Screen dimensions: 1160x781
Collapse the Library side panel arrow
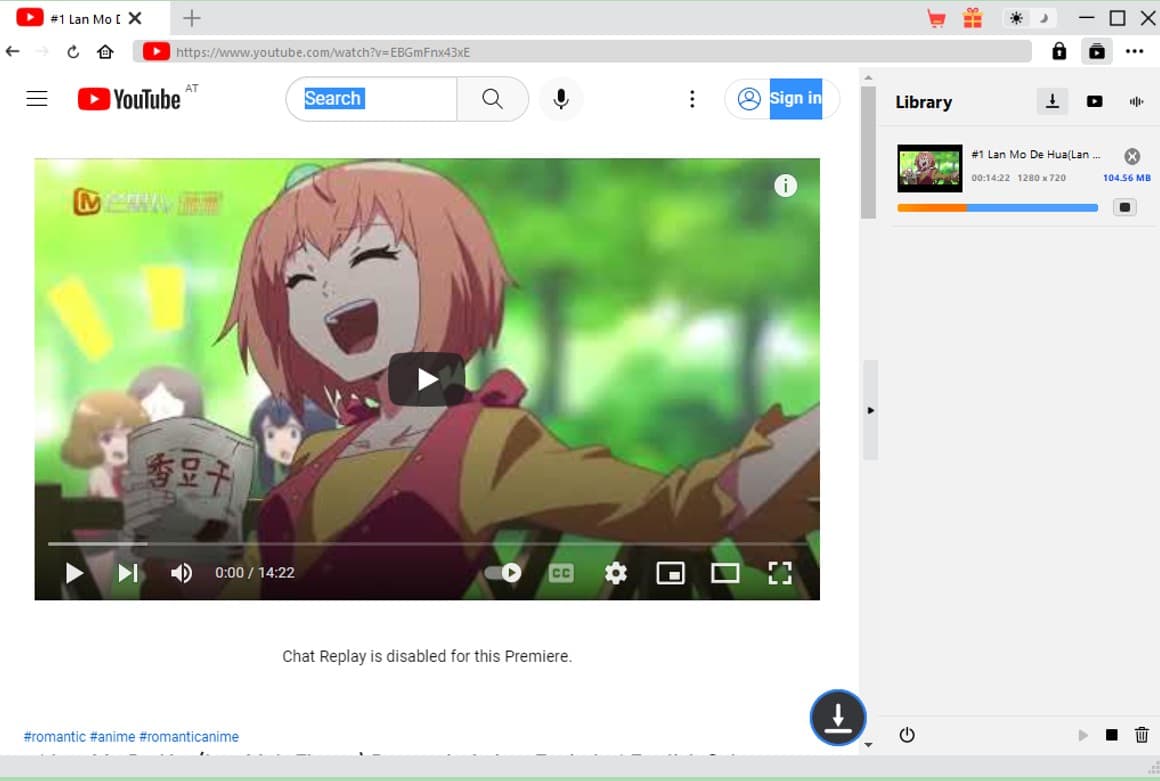click(870, 410)
